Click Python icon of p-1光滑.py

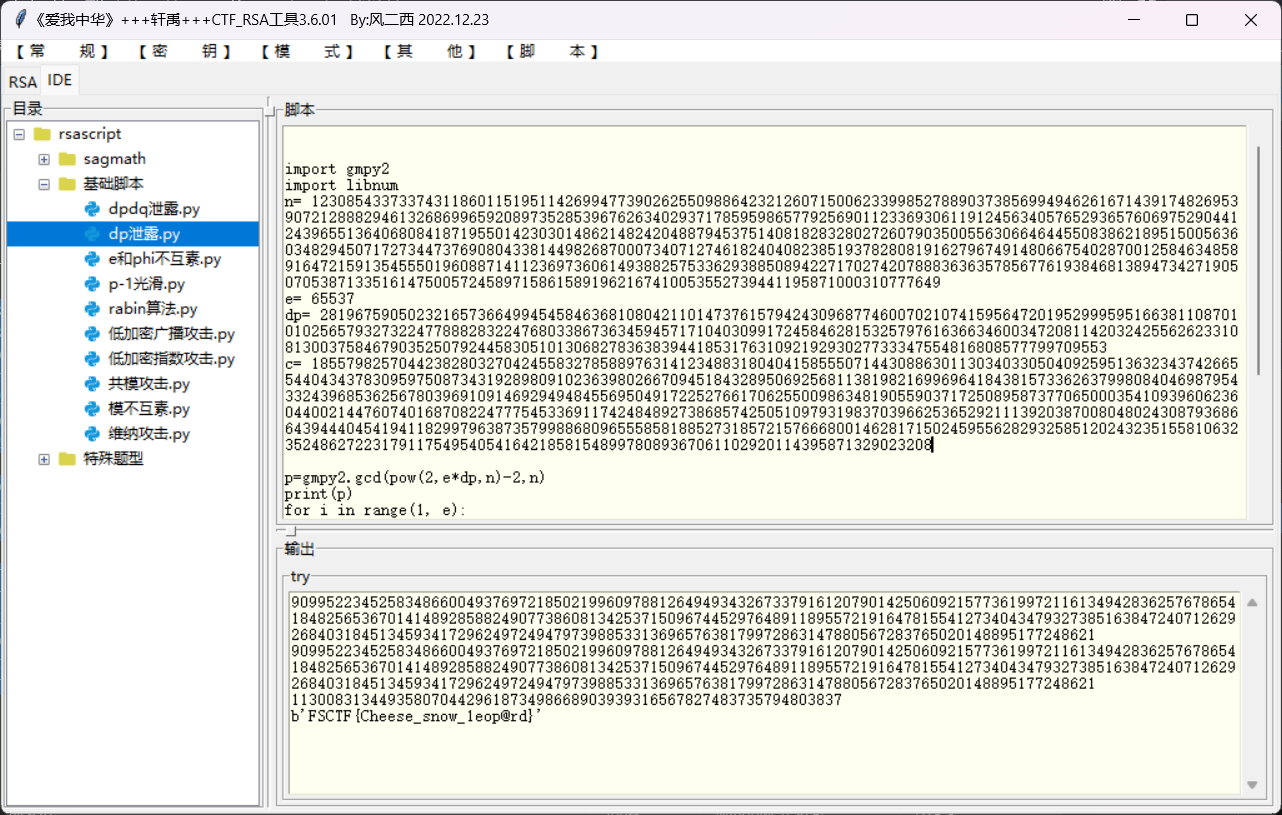(x=92, y=284)
